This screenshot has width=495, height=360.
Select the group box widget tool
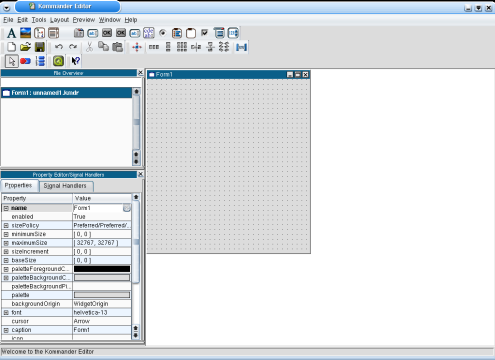click(x=191, y=33)
